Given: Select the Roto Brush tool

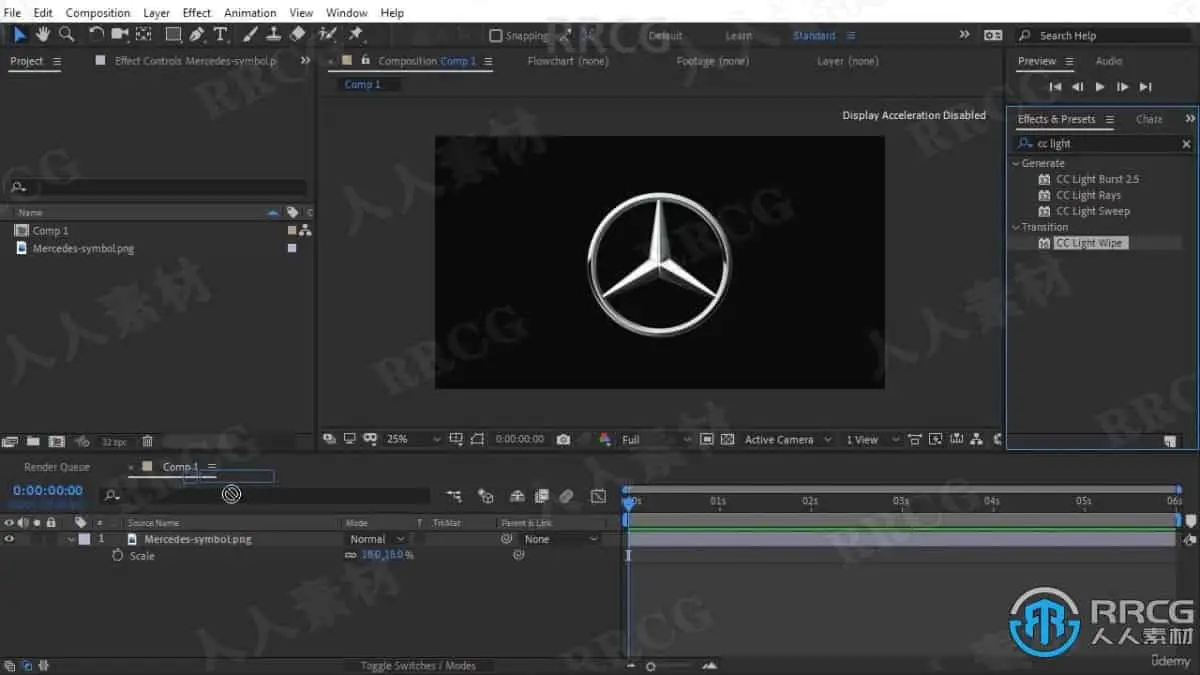Looking at the screenshot, I should point(327,34).
